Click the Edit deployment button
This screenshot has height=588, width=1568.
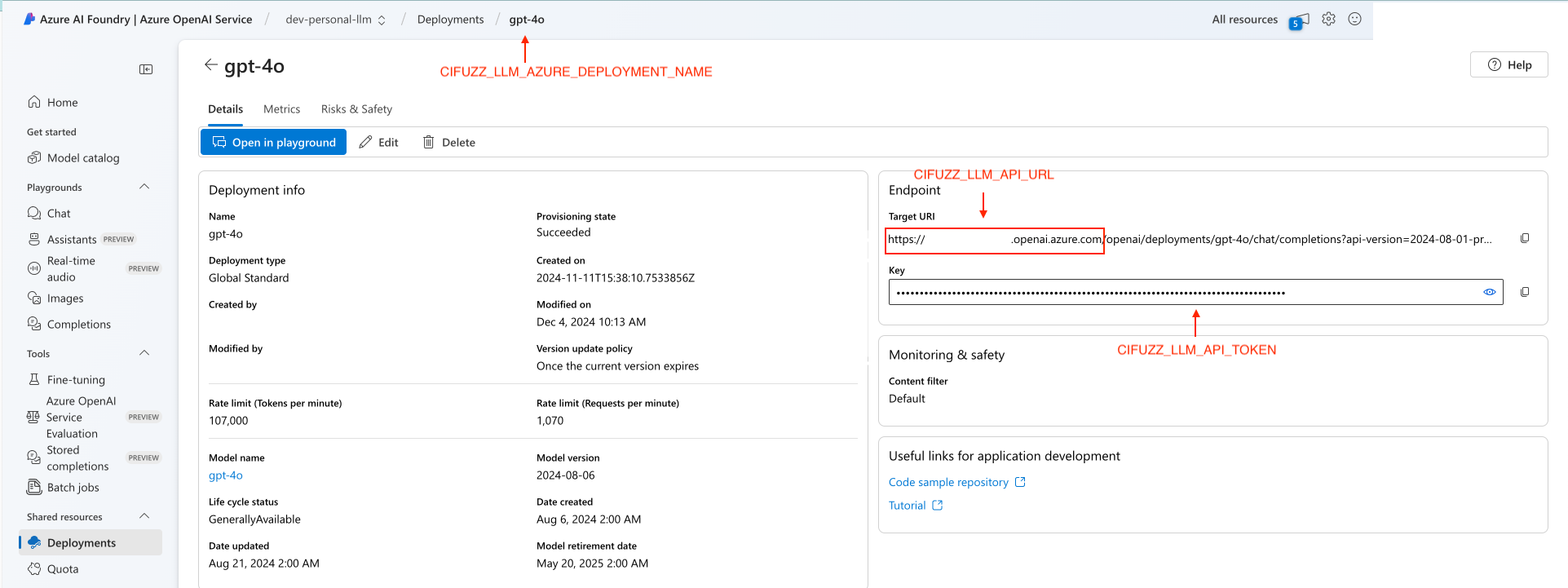click(379, 142)
